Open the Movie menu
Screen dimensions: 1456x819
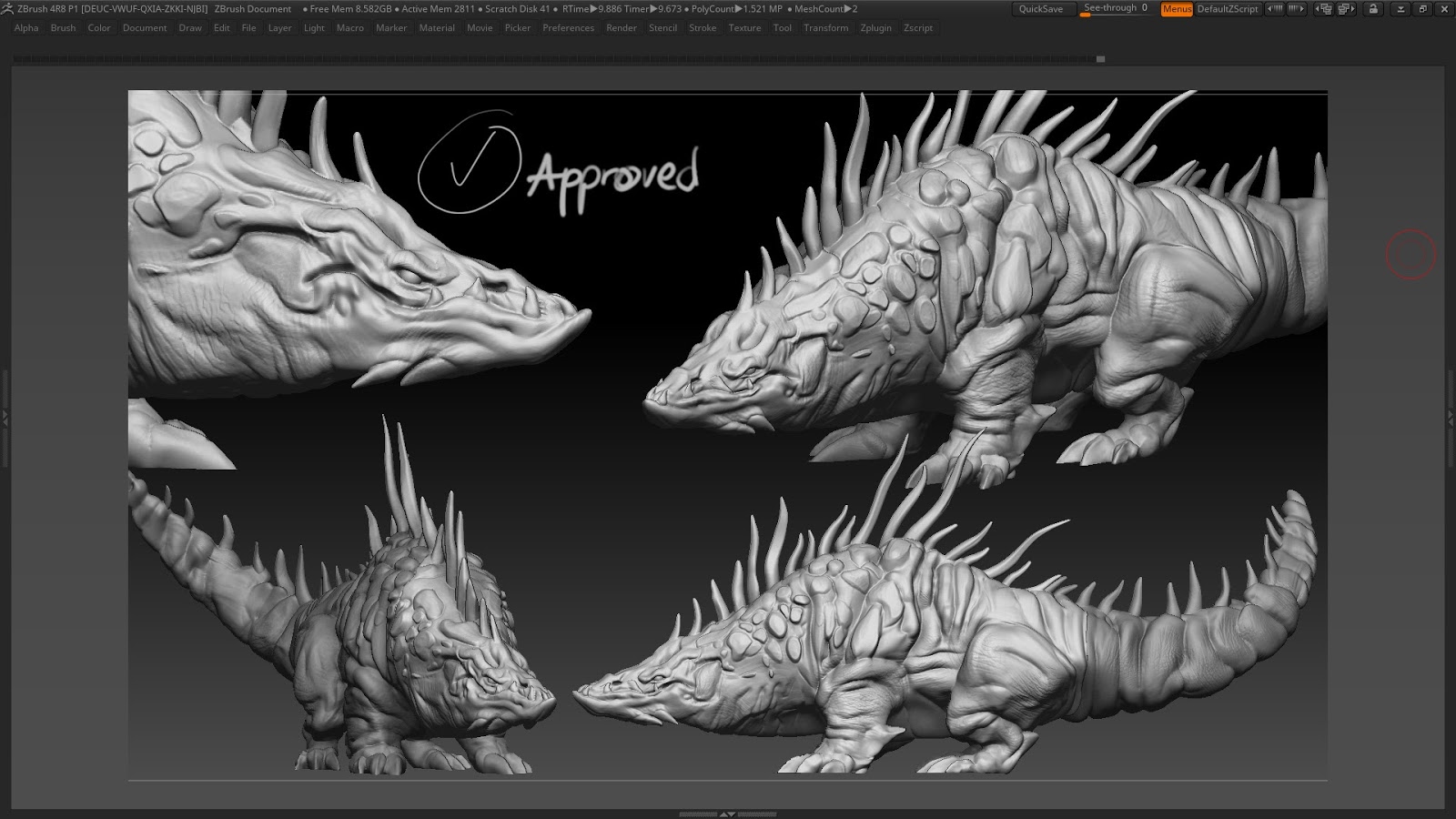(x=480, y=28)
